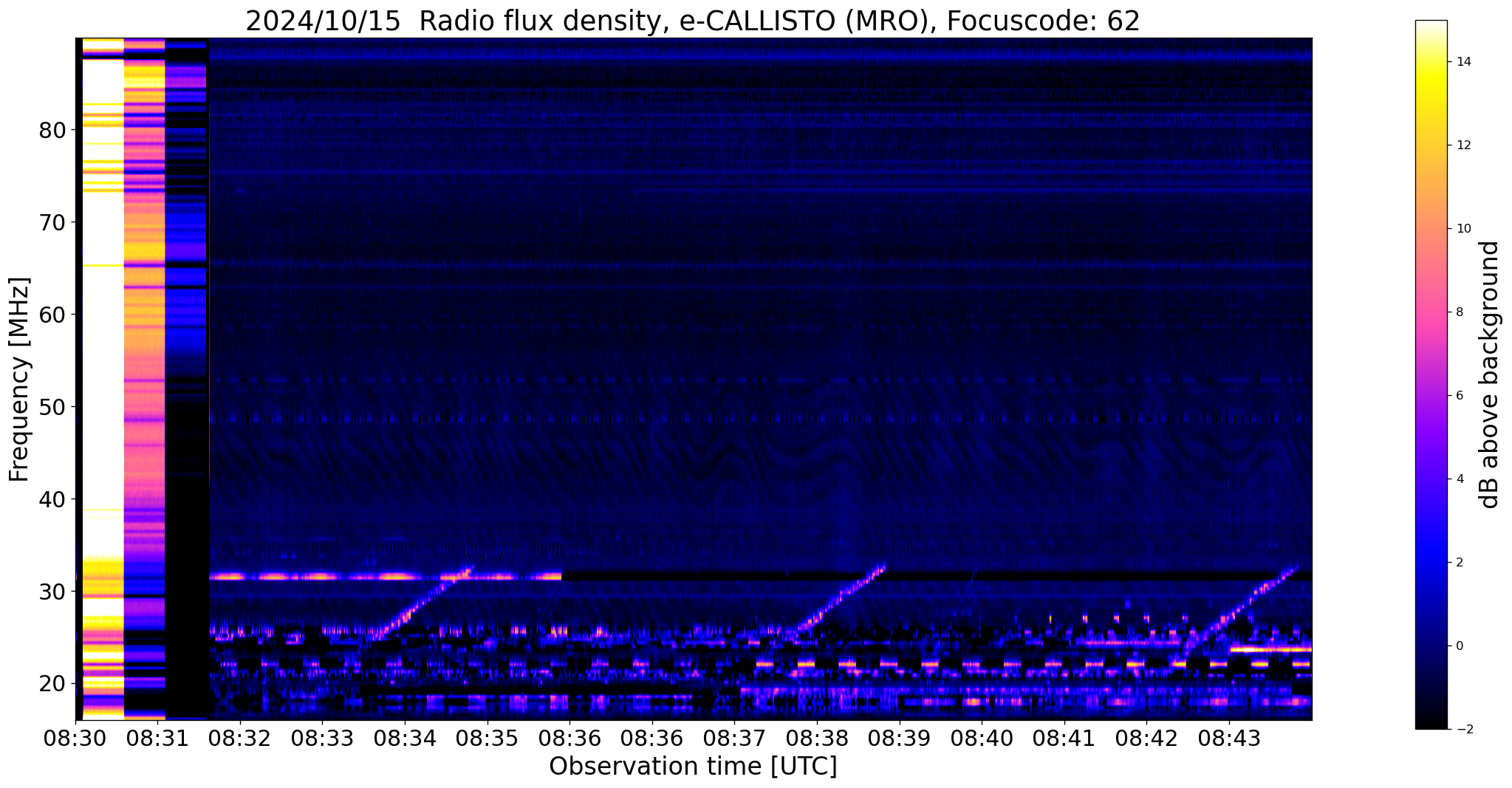Select x-axis tick label 08:41
This screenshot has width=1512, height=788.
tap(1064, 739)
